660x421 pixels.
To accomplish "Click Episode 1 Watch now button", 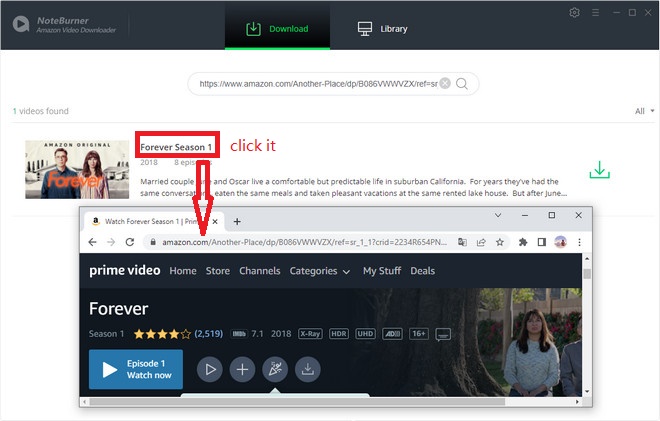I will [136, 369].
